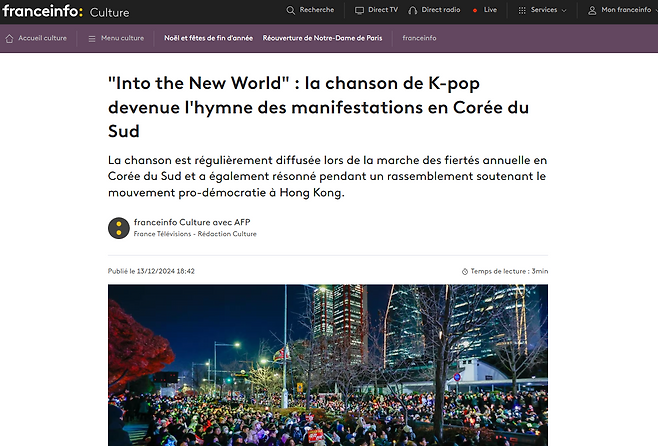This screenshot has height=446, width=658.
Task: Expand the Services dropdown chevron
Action: [564, 10]
